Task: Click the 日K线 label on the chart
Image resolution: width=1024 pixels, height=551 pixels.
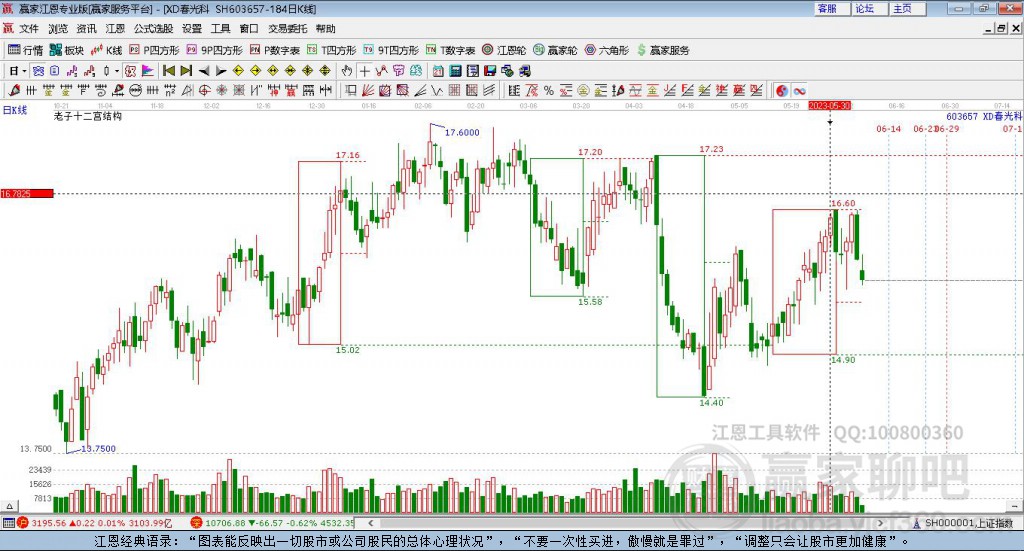Action: tap(15, 110)
